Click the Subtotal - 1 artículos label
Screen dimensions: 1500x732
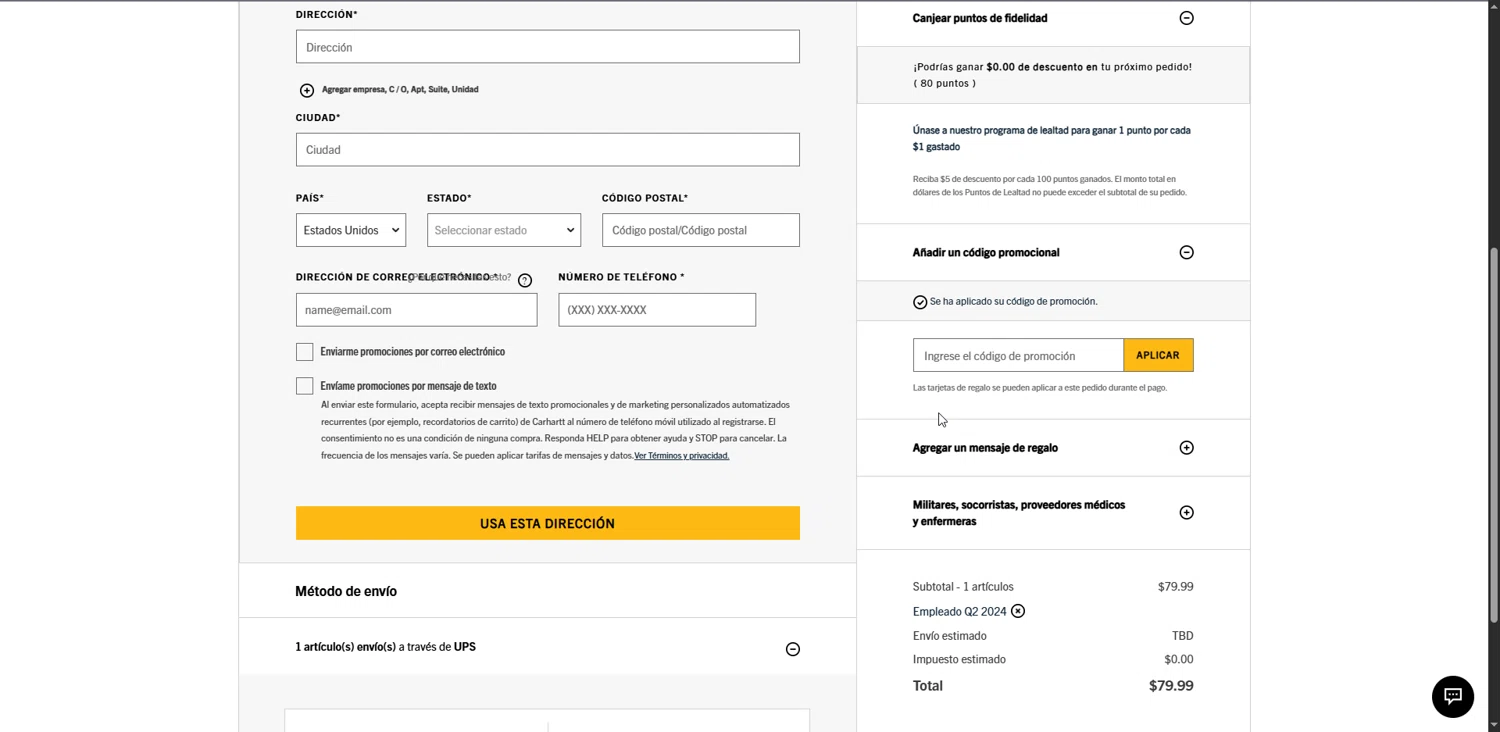(963, 587)
